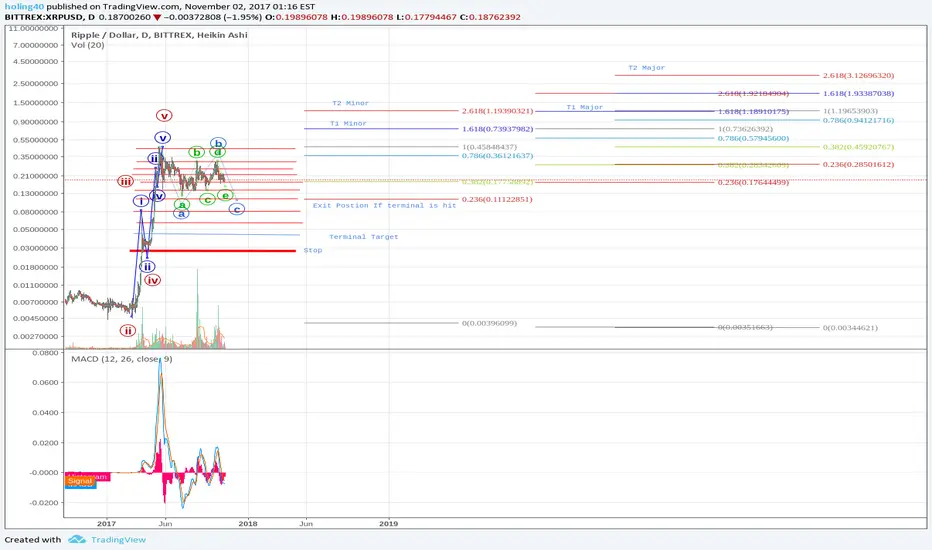Click the T1 Major target label
This screenshot has height=550, width=932.
(x=585, y=107)
